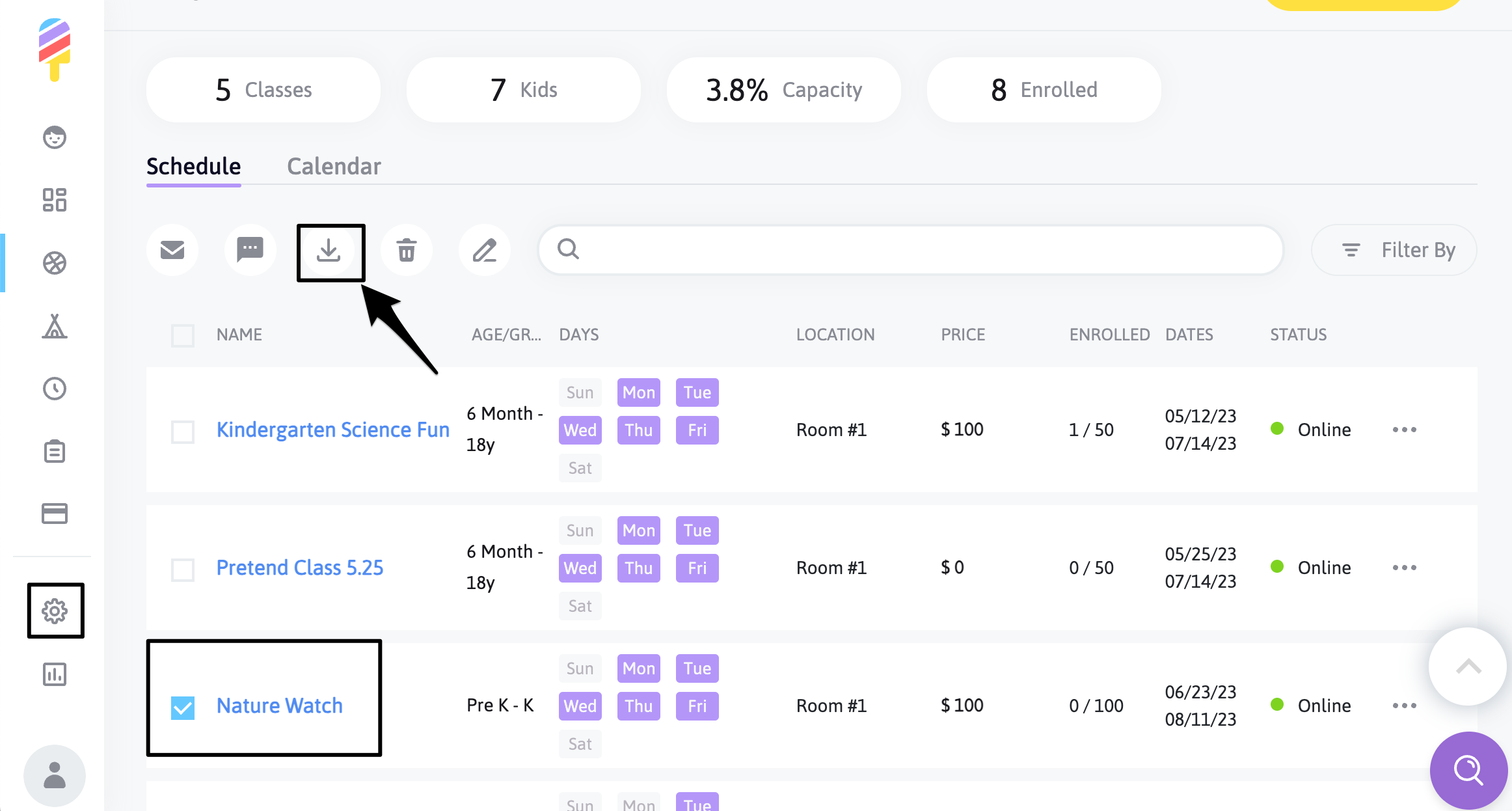Open the email composer from the toolbar
1512x811 pixels.
[x=172, y=250]
